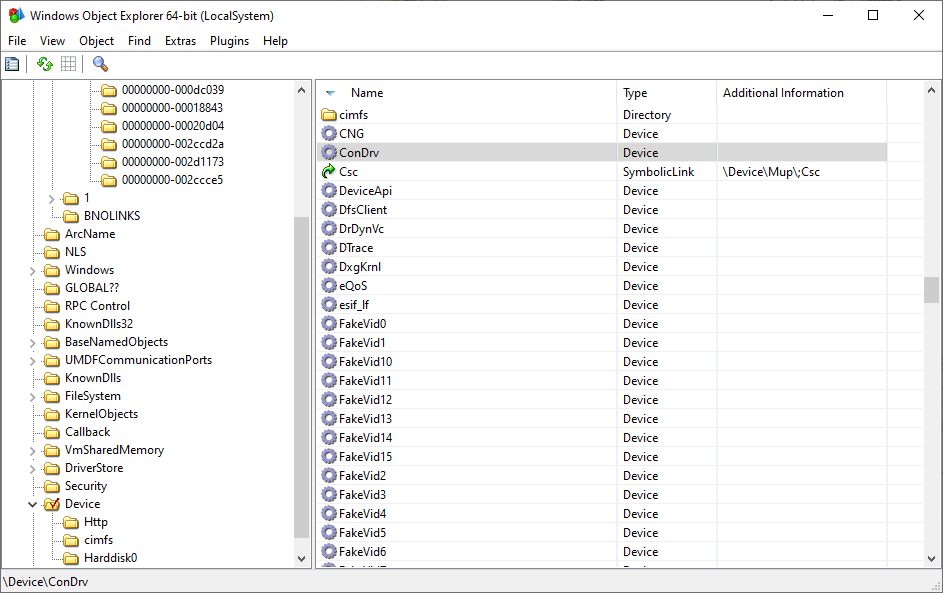Click the object list scroll down arrow
Viewport: 943px width, 593px height.
click(931, 559)
